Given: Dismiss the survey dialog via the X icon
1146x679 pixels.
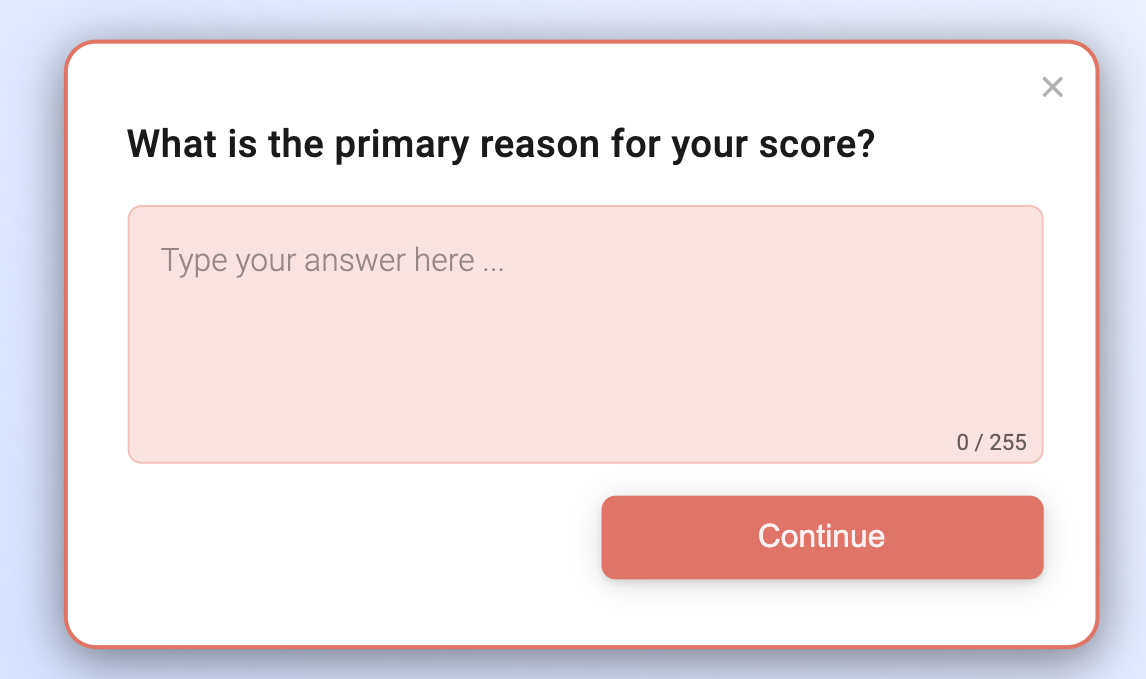Looking at the screenshot, I should 1052,87.
